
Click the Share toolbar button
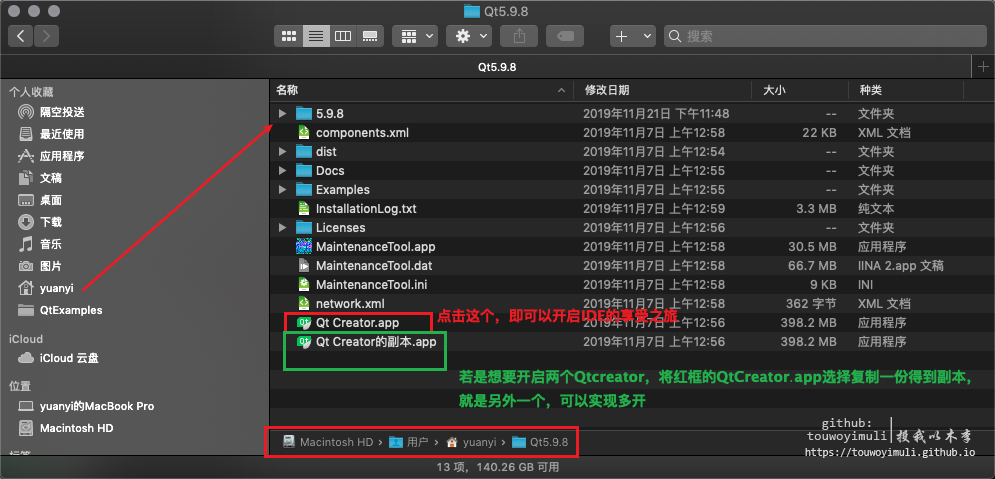519,36
